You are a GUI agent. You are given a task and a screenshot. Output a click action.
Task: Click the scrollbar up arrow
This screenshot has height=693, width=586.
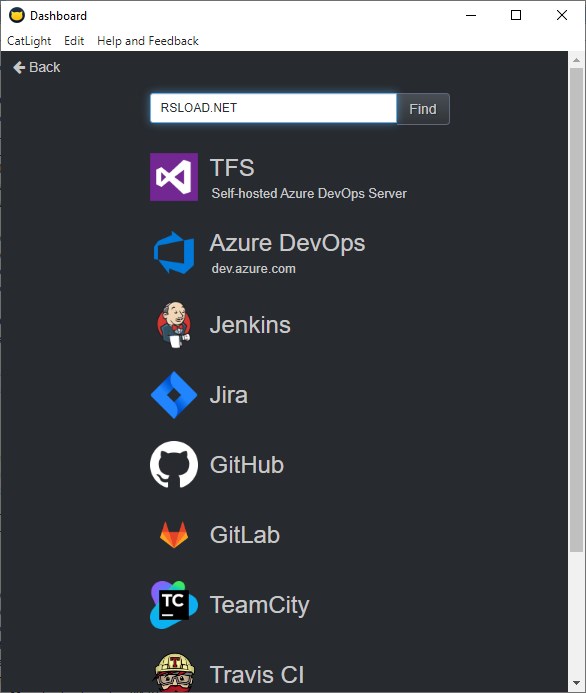pos(576,60)
